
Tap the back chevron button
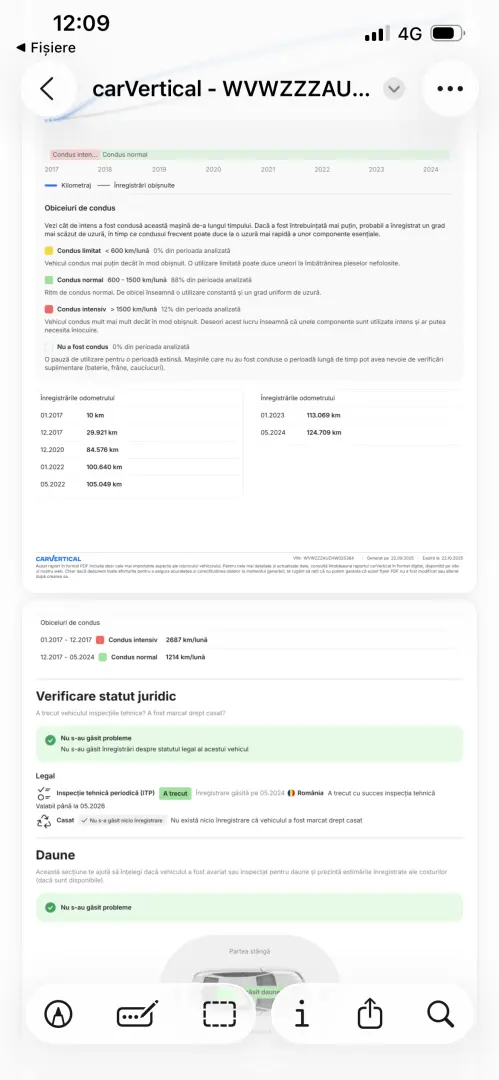point(48,89)
